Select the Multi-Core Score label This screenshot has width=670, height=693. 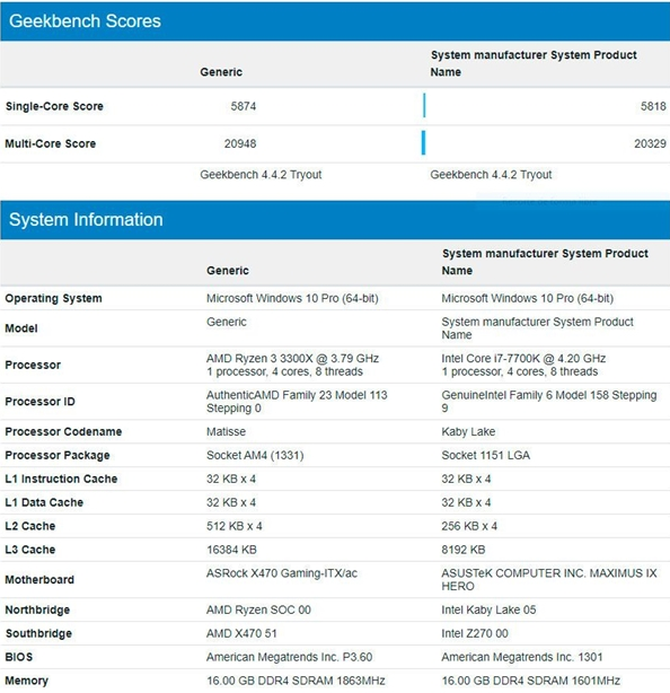click(x=50, y=144)
